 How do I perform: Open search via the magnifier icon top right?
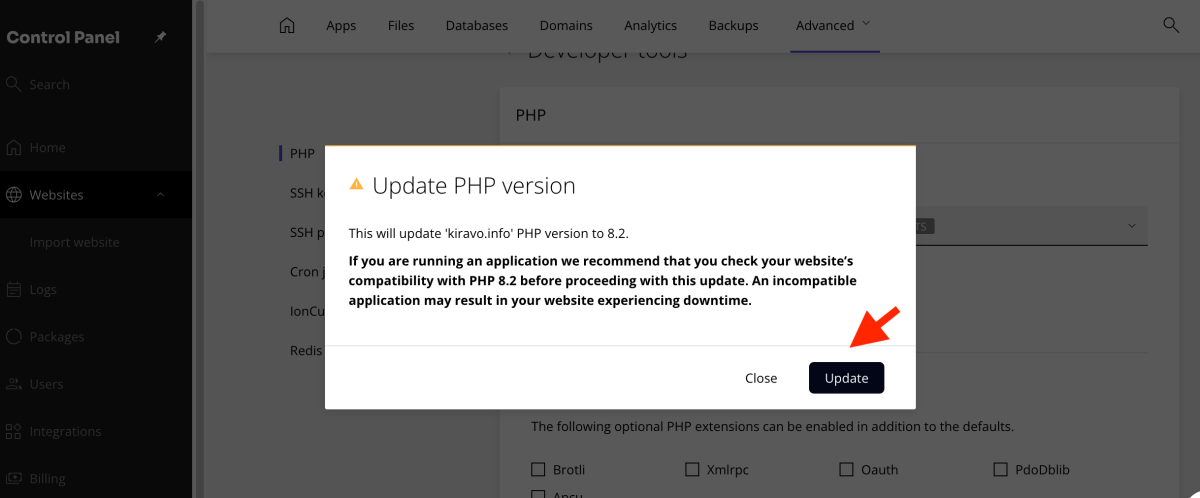pos(1171,25)
